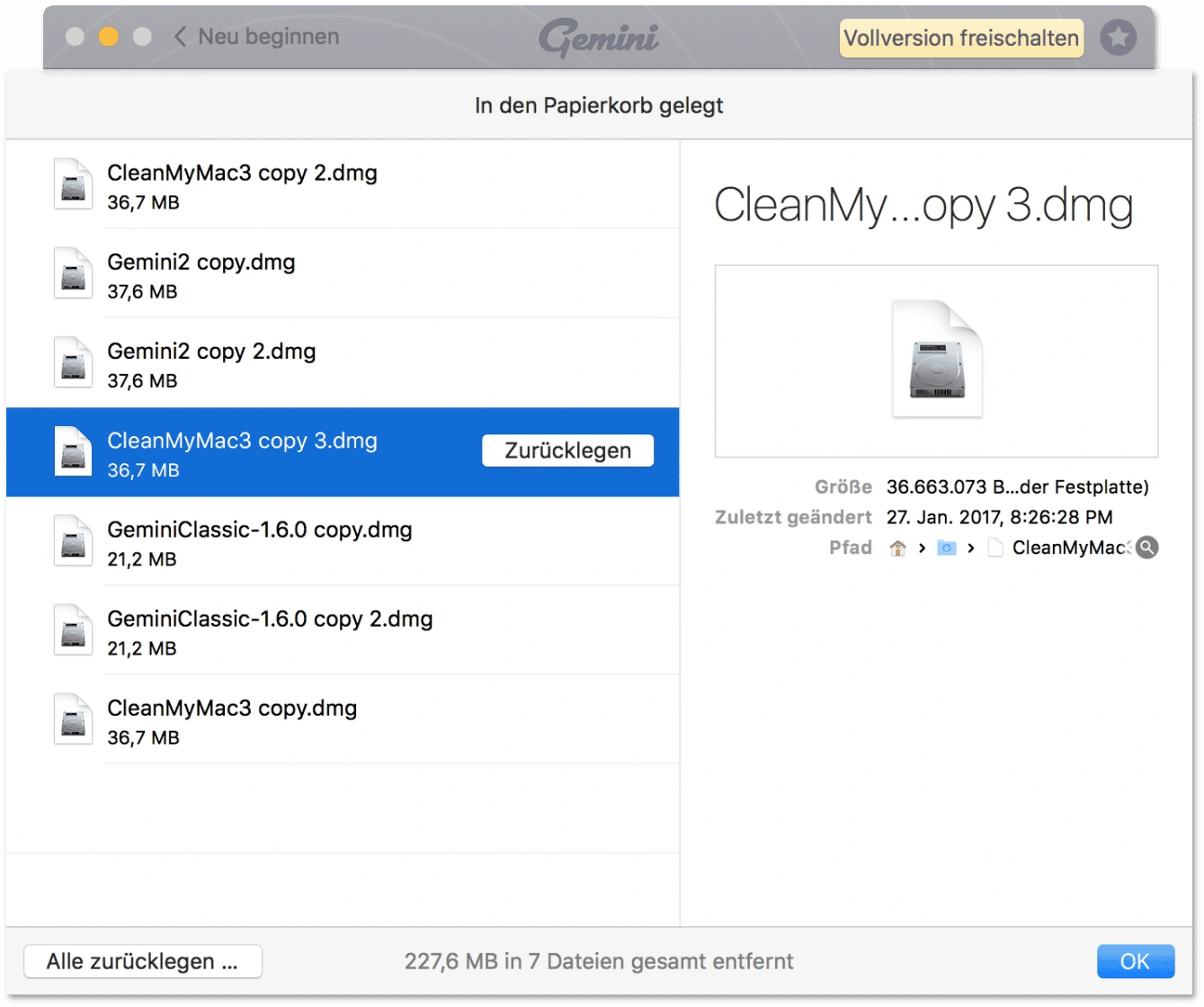Click the yellow minimize window button
The height and width of the screenshot is (1007, 1204).
pos(109,37)
